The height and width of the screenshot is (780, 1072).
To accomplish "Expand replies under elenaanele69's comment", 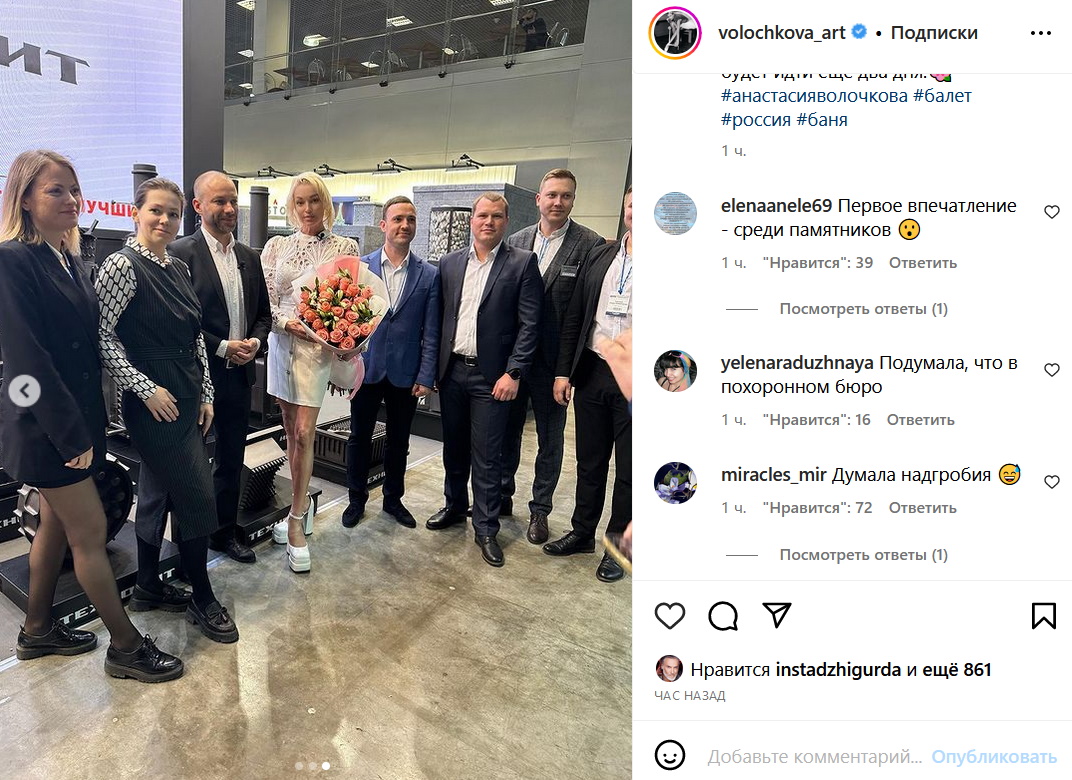I will click(x=863, y=309).
